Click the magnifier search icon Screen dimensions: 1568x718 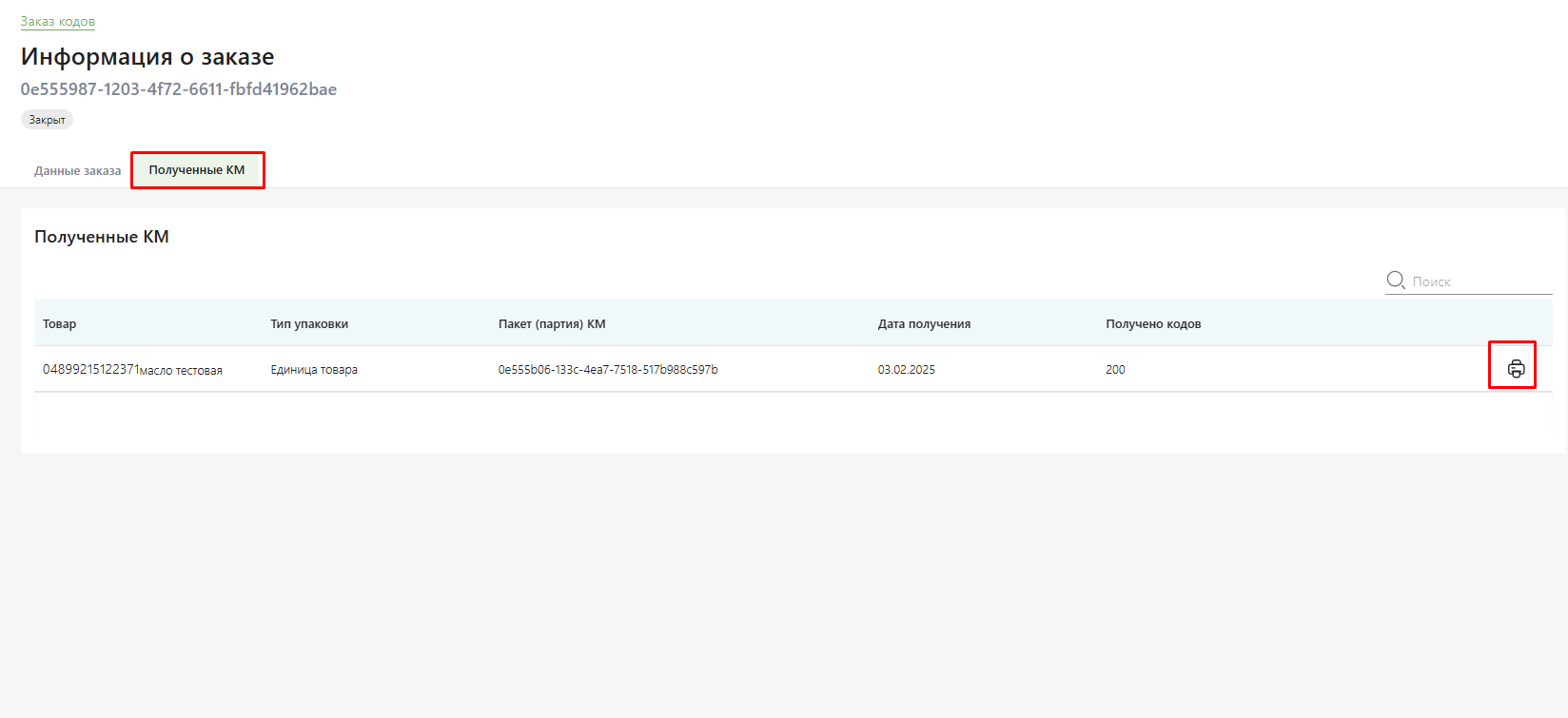click(x=1396, y=280)
